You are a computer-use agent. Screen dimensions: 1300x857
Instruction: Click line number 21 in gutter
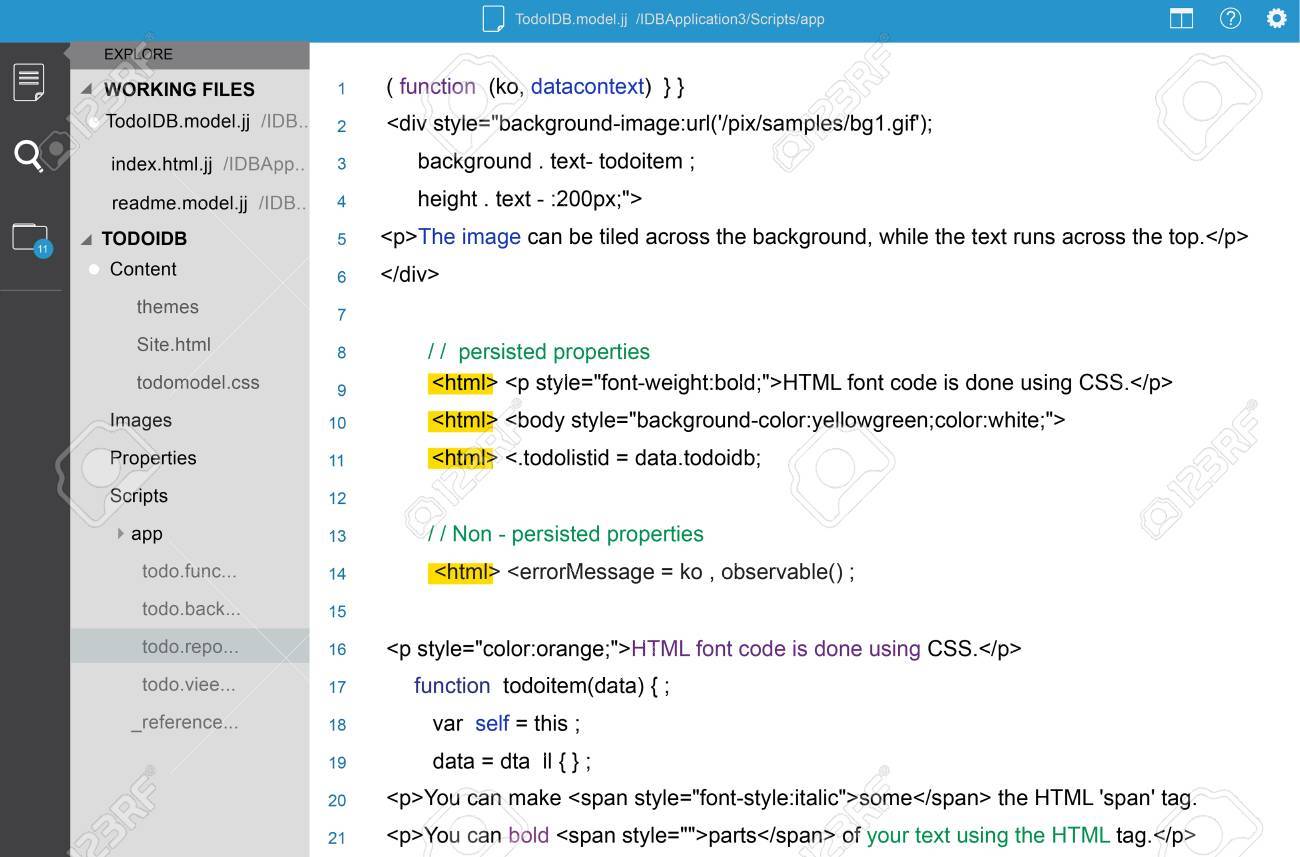pos(337,838)
